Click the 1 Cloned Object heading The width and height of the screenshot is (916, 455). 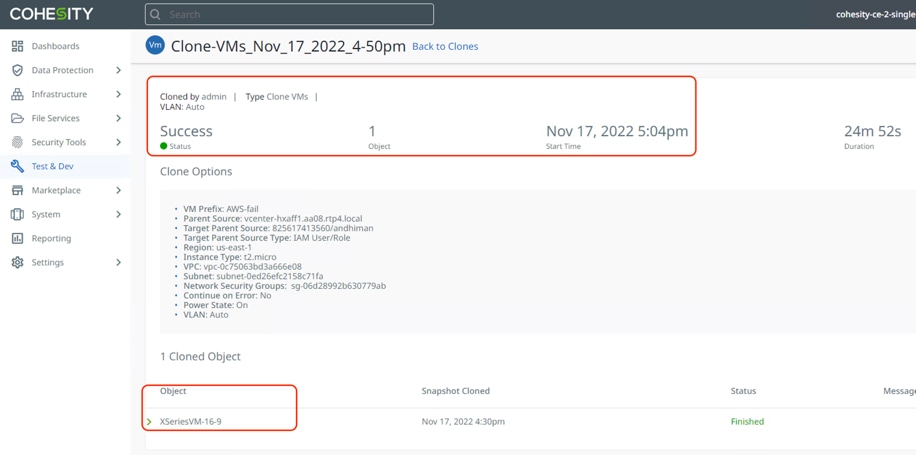point(200,356)
